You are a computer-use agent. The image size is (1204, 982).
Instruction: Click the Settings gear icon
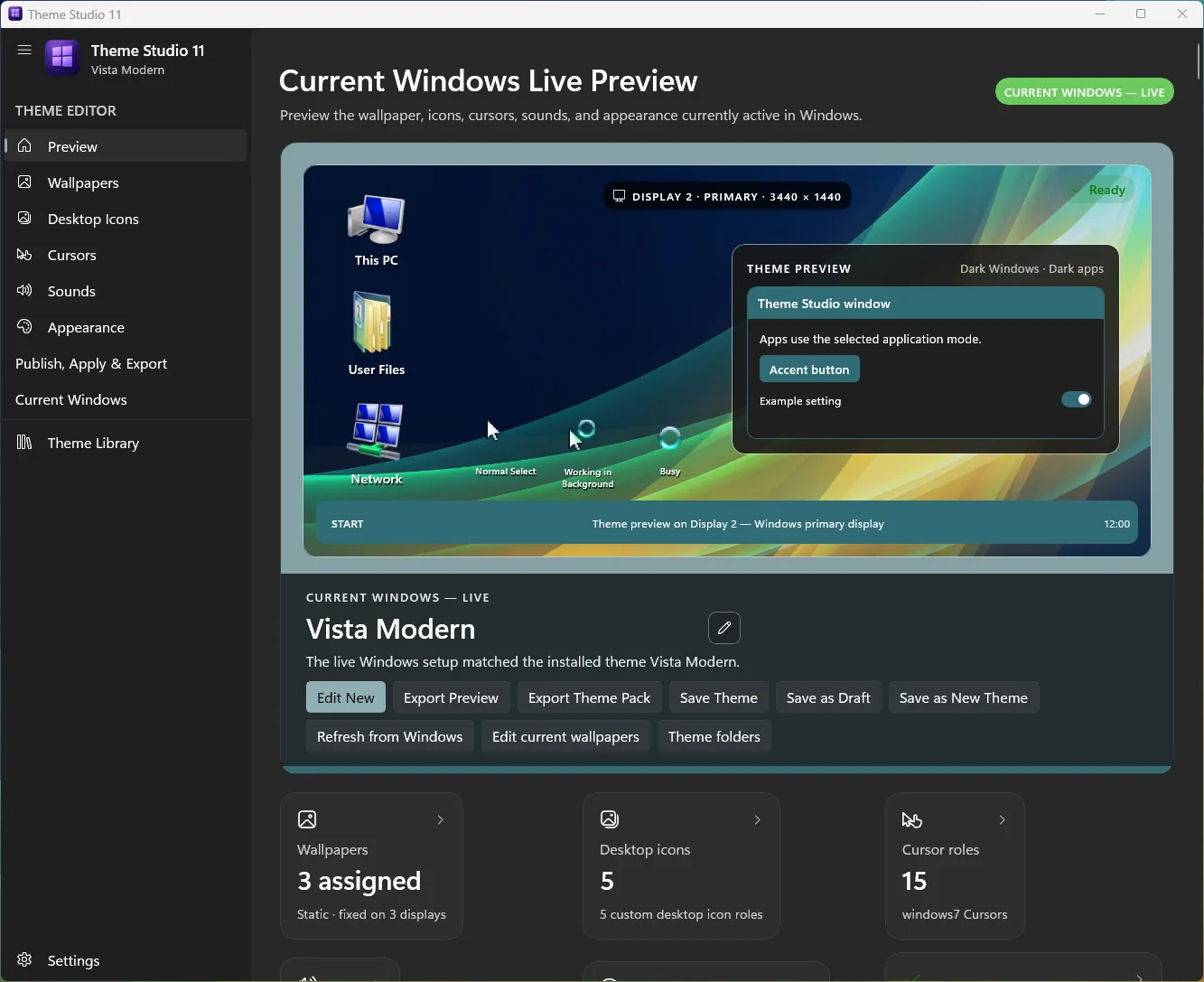point(25,960)
